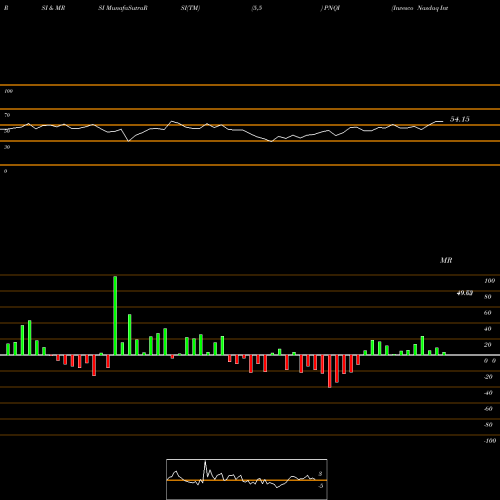The image size is (500, 500).
Task: Click the MR axis label -80
Action: (x=488, y=425)
